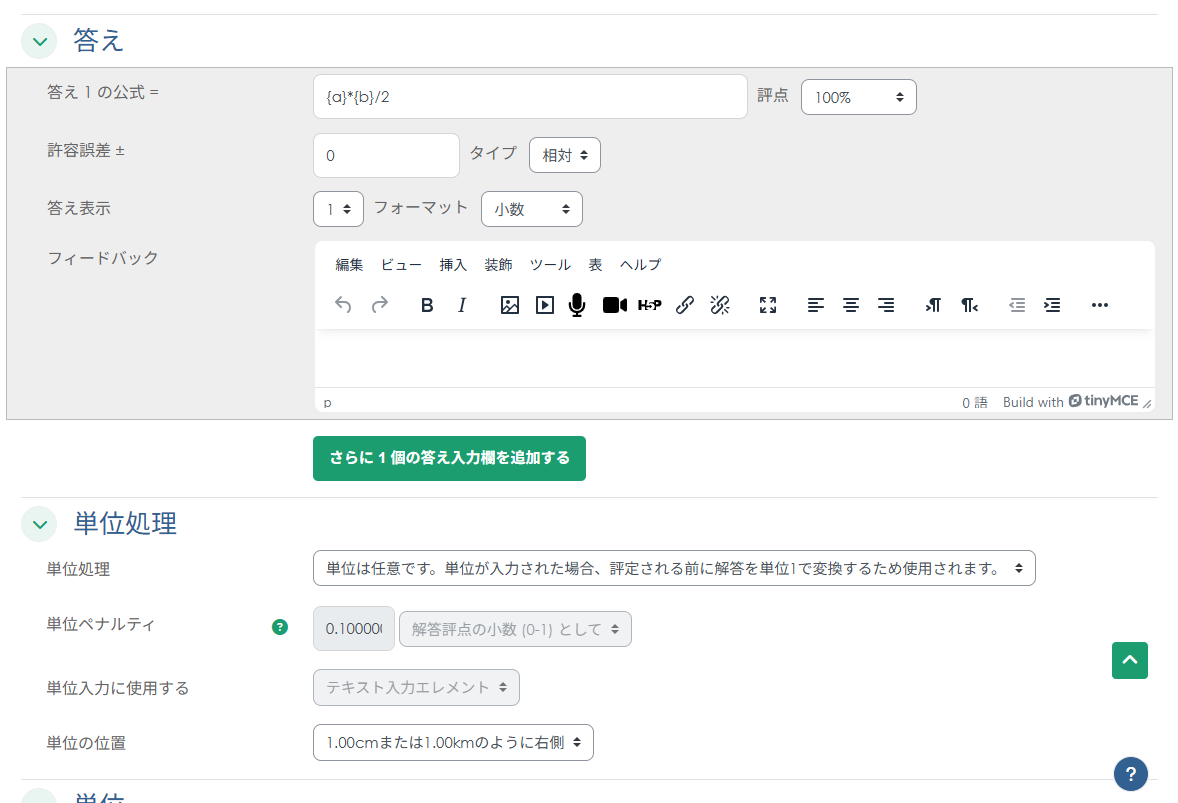Screen dimensions: 1178x803
Task: Click the H5P content icon
Action: coord(649,306)
